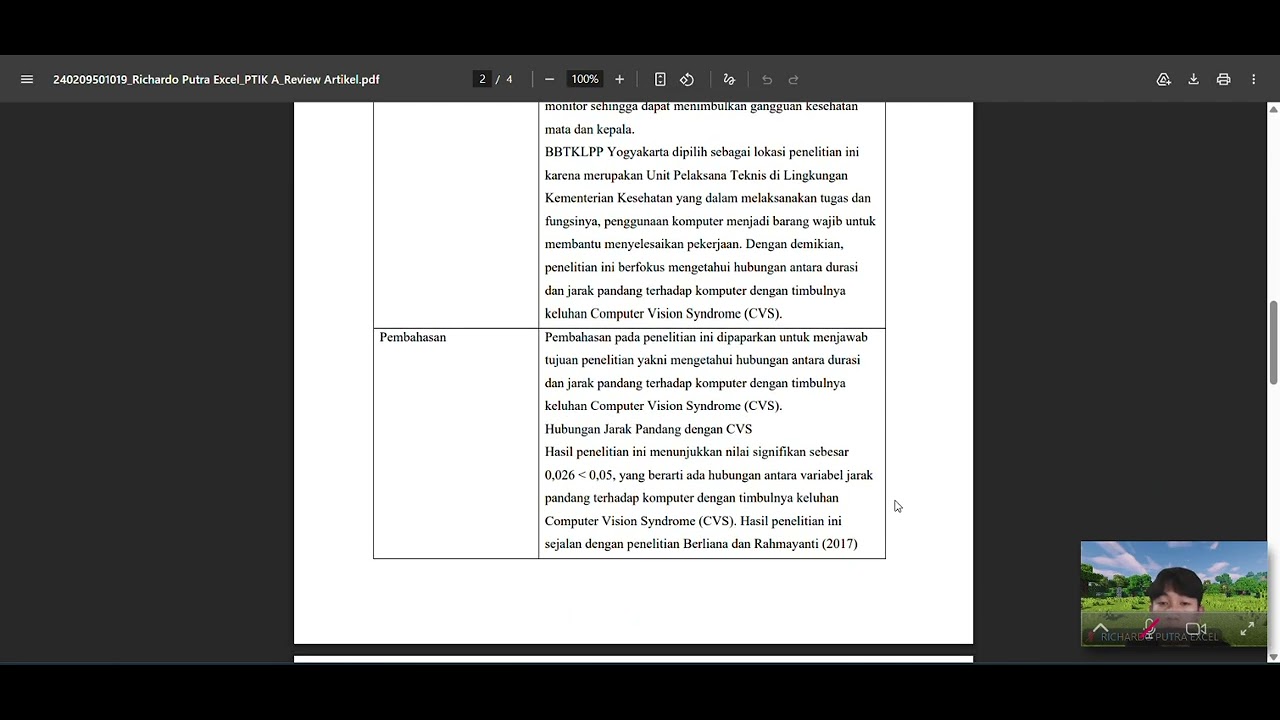Open the PDF viewer sidebar menu
1280x720 pixels.
[x=27, y=79]
